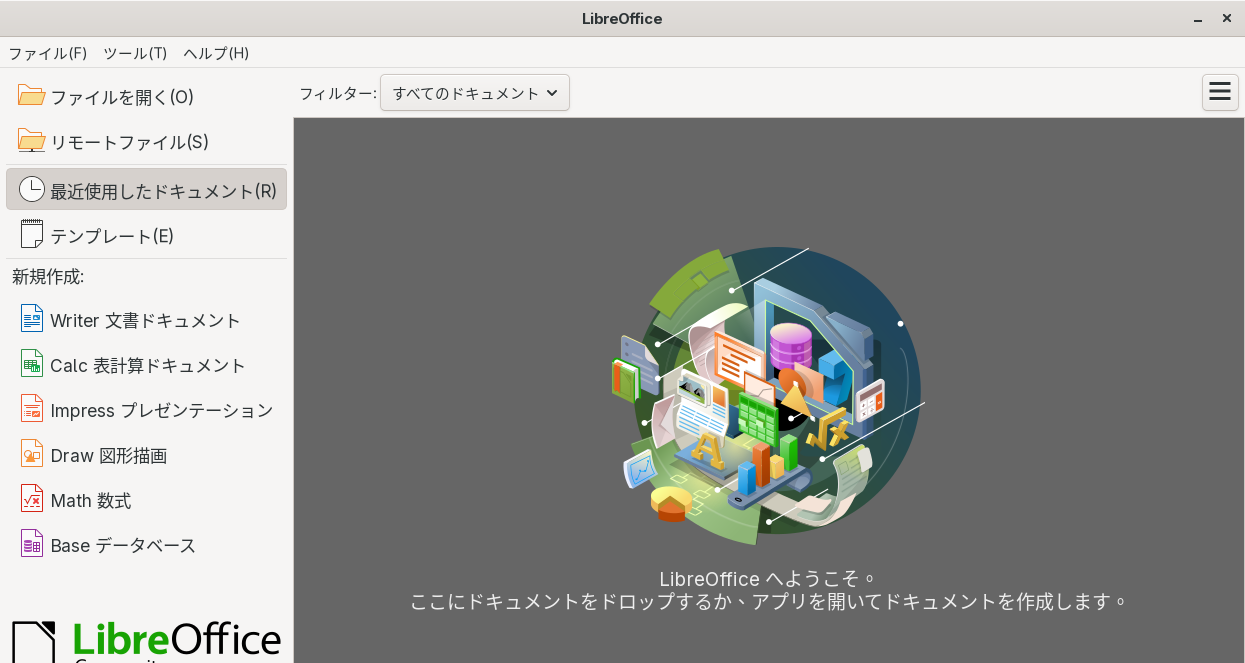Click the Math formula icon
The height and width of the screenshot is (663, 1245).
(x=32, y=499)
